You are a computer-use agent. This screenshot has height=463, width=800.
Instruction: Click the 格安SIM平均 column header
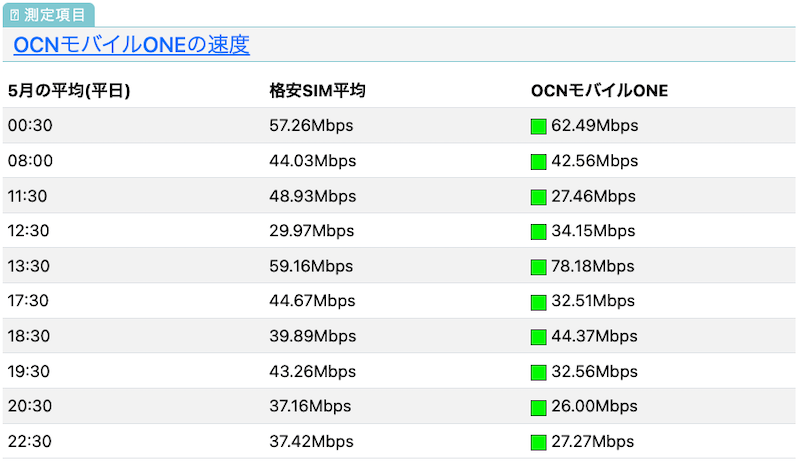tap(317, 90)
